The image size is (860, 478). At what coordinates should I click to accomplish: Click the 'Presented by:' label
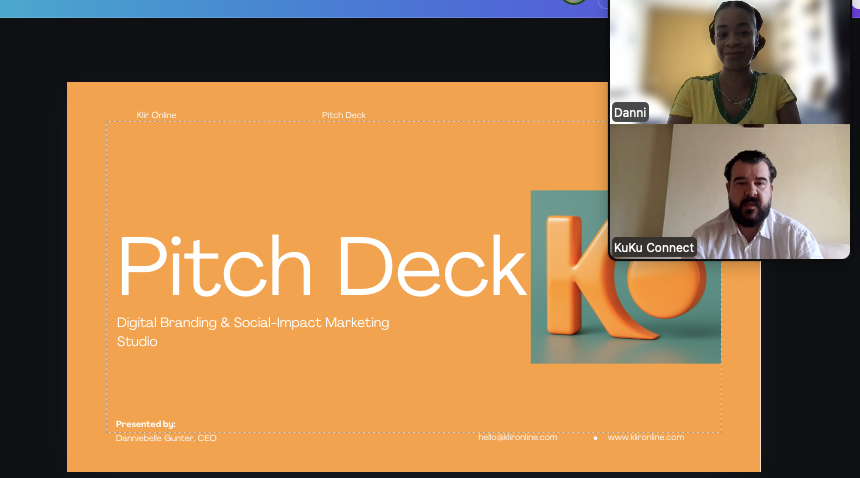click(145, 424)
